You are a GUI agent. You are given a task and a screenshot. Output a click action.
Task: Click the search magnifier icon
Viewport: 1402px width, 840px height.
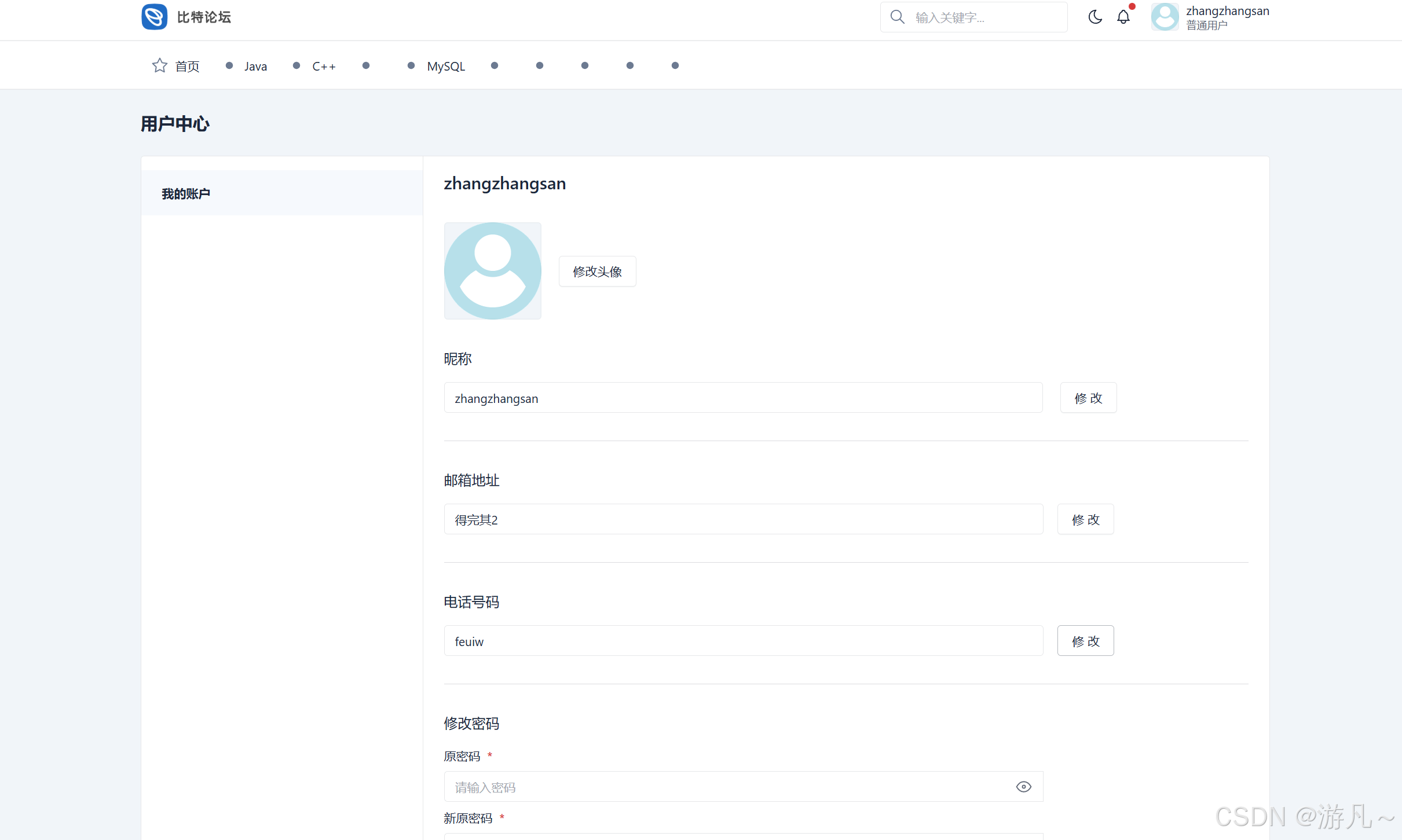click(x=897, y=17)
